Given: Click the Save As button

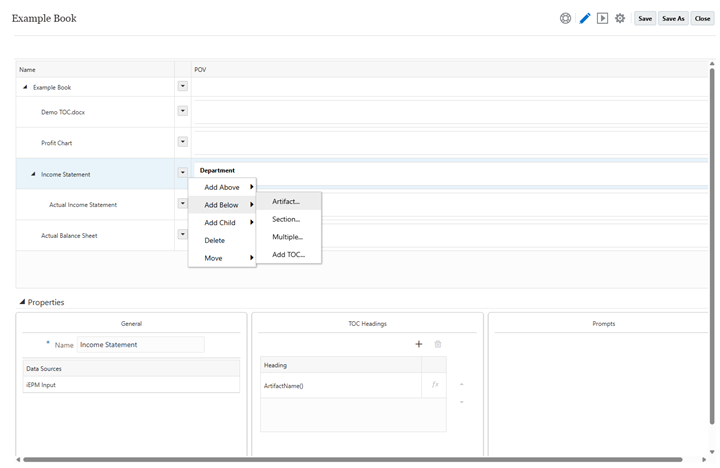Looking at the screenshot, I should tap(673, 18).
